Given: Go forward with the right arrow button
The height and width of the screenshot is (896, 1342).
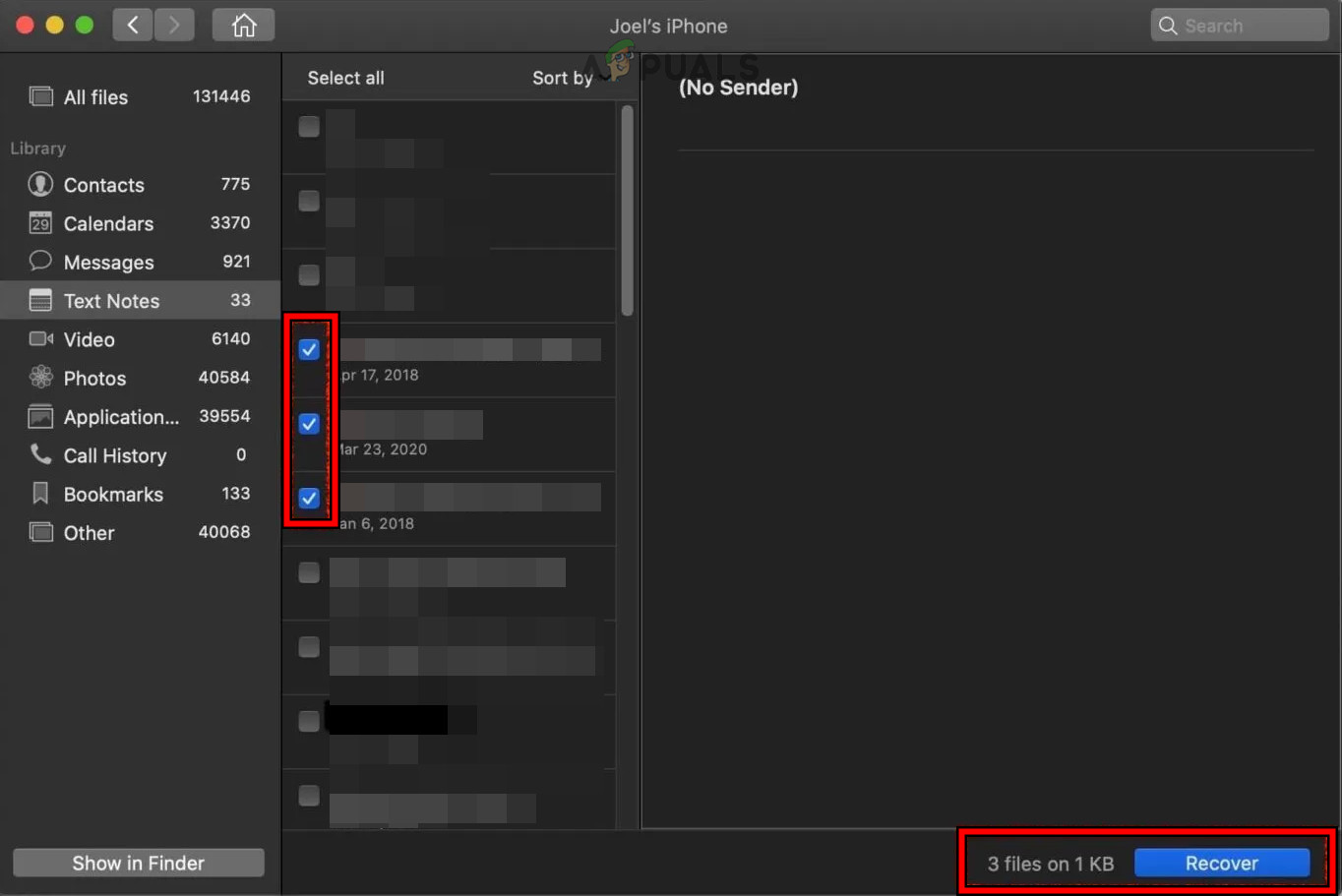Looking at the screenshot, I should pos(173,25).
